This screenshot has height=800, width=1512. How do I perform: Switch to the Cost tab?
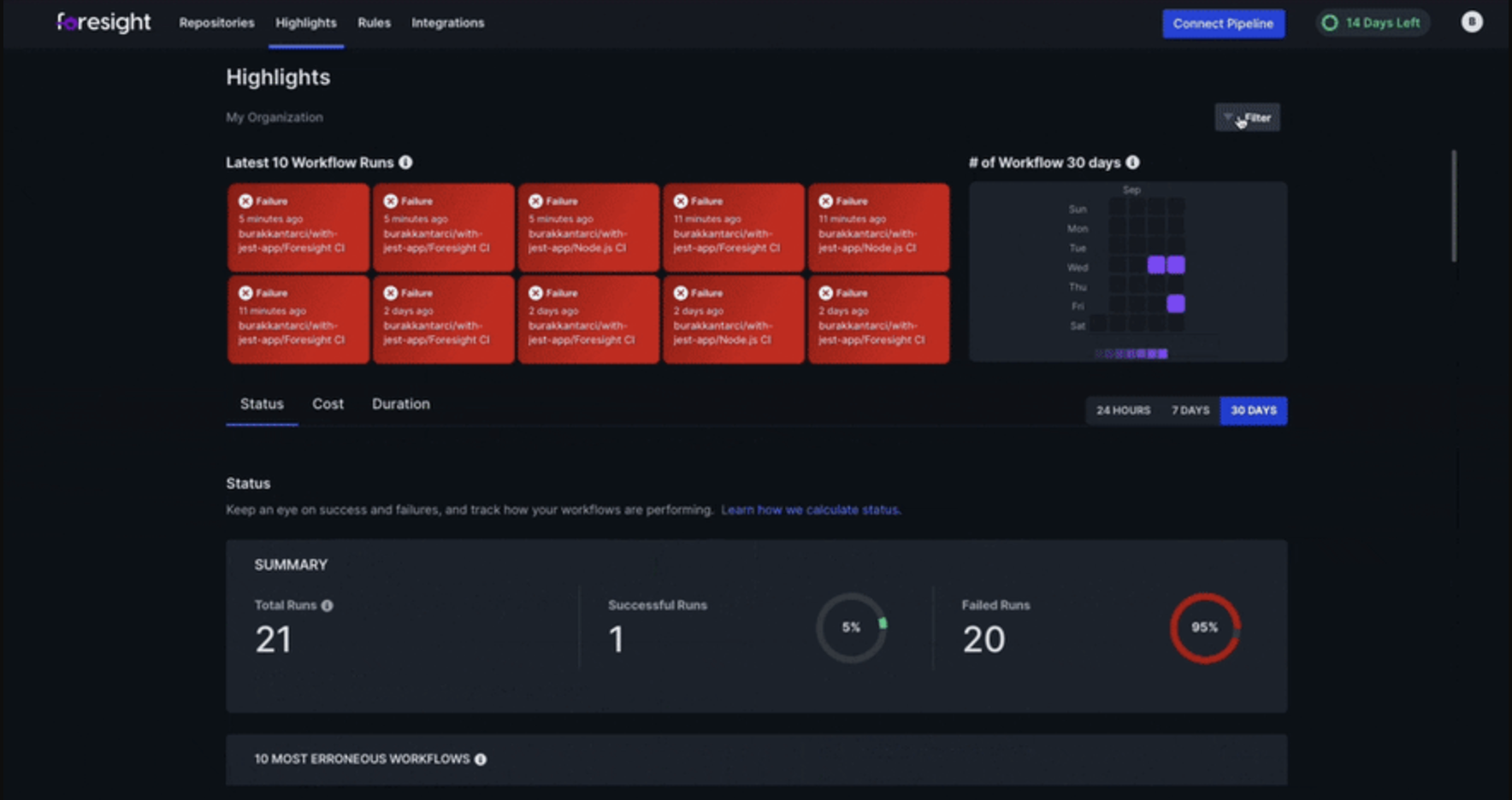click(328, 404)
